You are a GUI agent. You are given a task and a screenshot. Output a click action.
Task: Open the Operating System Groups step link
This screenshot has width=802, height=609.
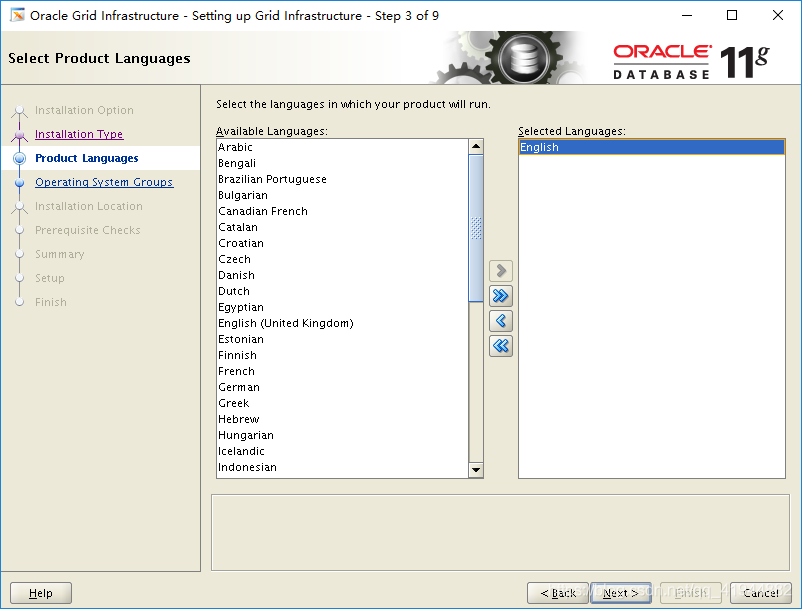tap(104, 182)
